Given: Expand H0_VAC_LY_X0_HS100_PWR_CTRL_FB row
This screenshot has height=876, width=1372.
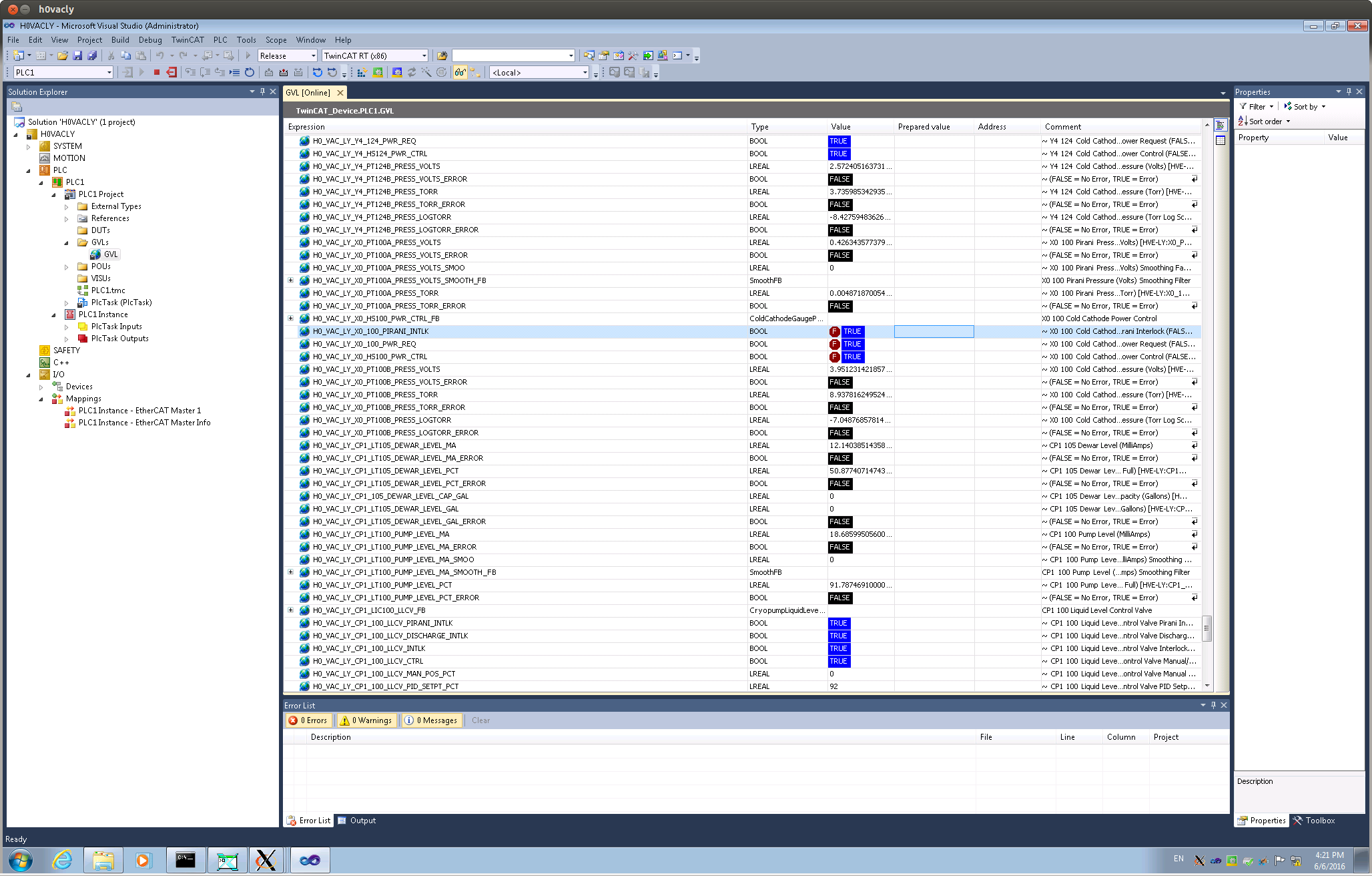Looking at the screenshot, I should (290, 319).
